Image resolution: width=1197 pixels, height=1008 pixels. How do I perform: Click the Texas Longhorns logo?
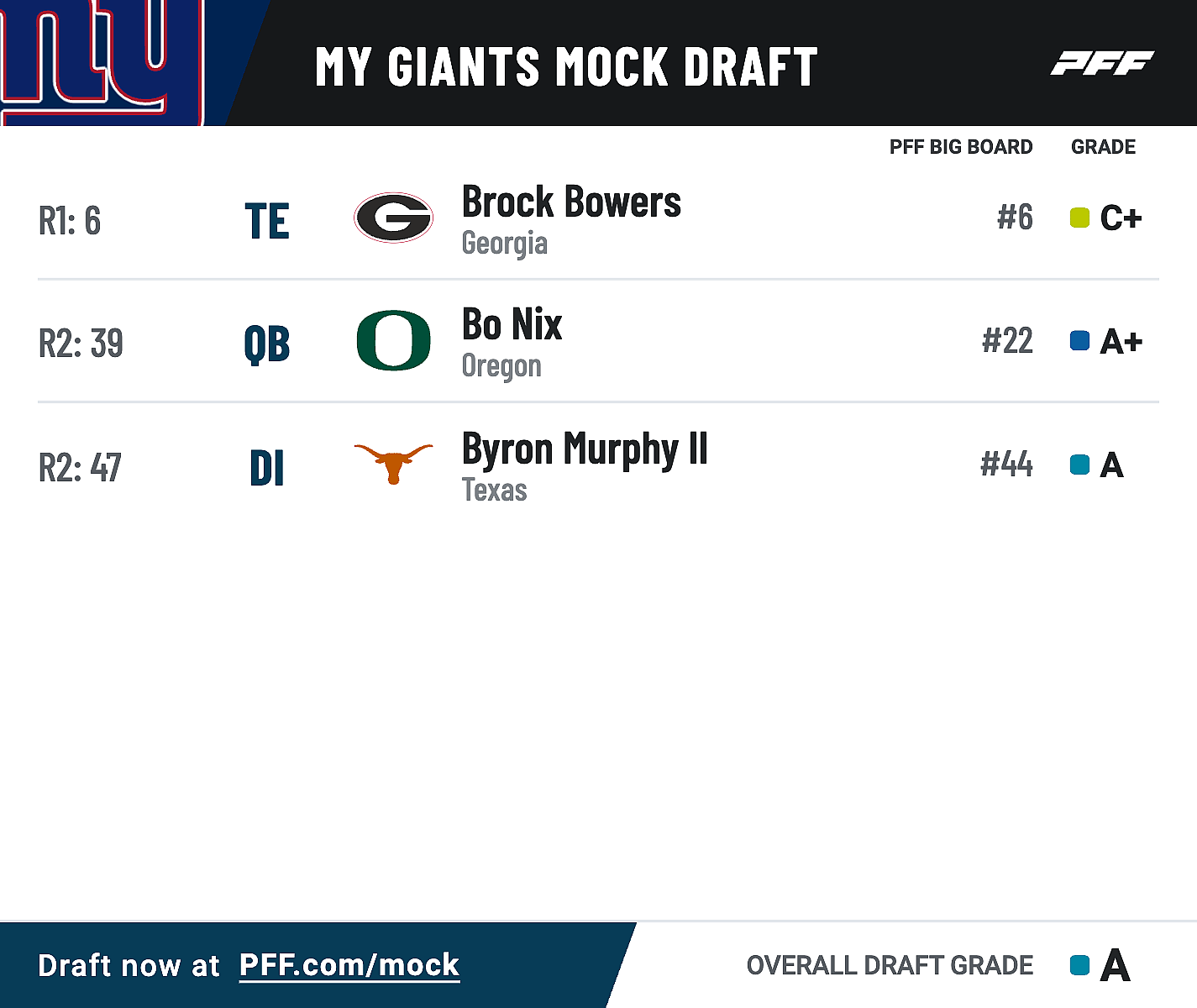393,463
